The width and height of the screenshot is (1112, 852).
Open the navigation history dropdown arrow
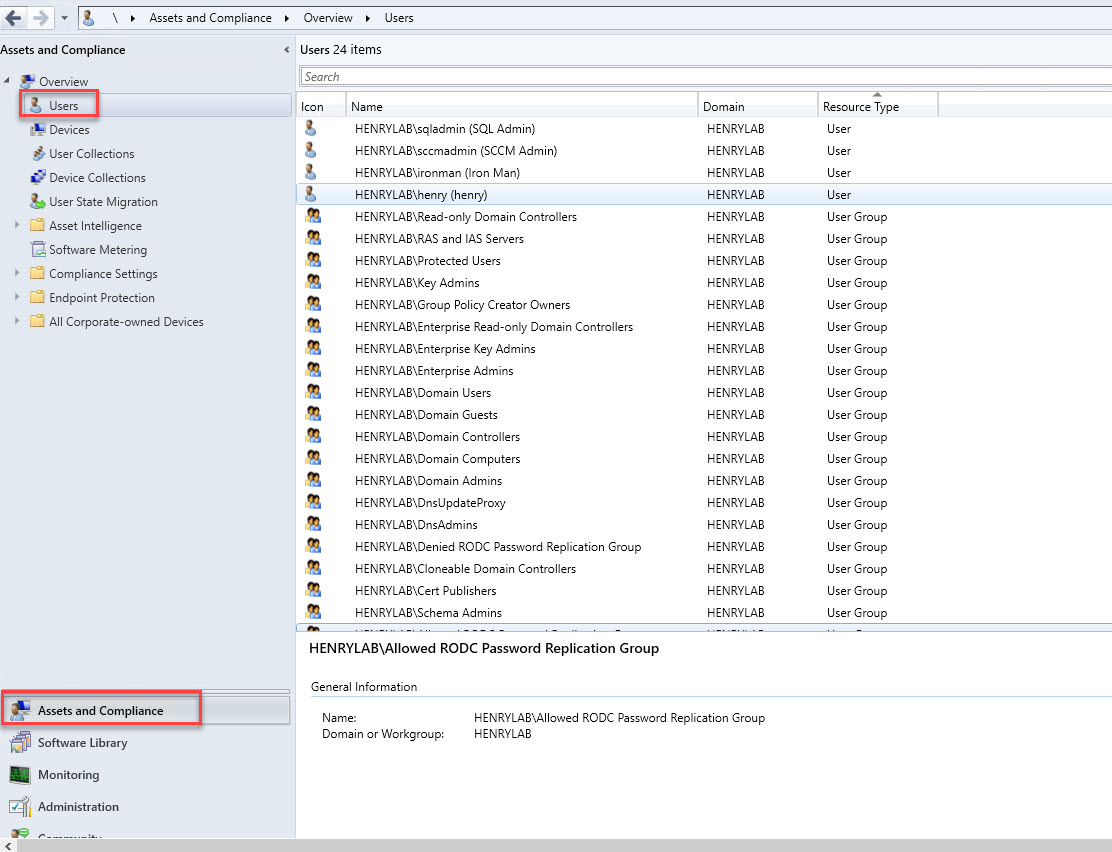coord(64,18)
